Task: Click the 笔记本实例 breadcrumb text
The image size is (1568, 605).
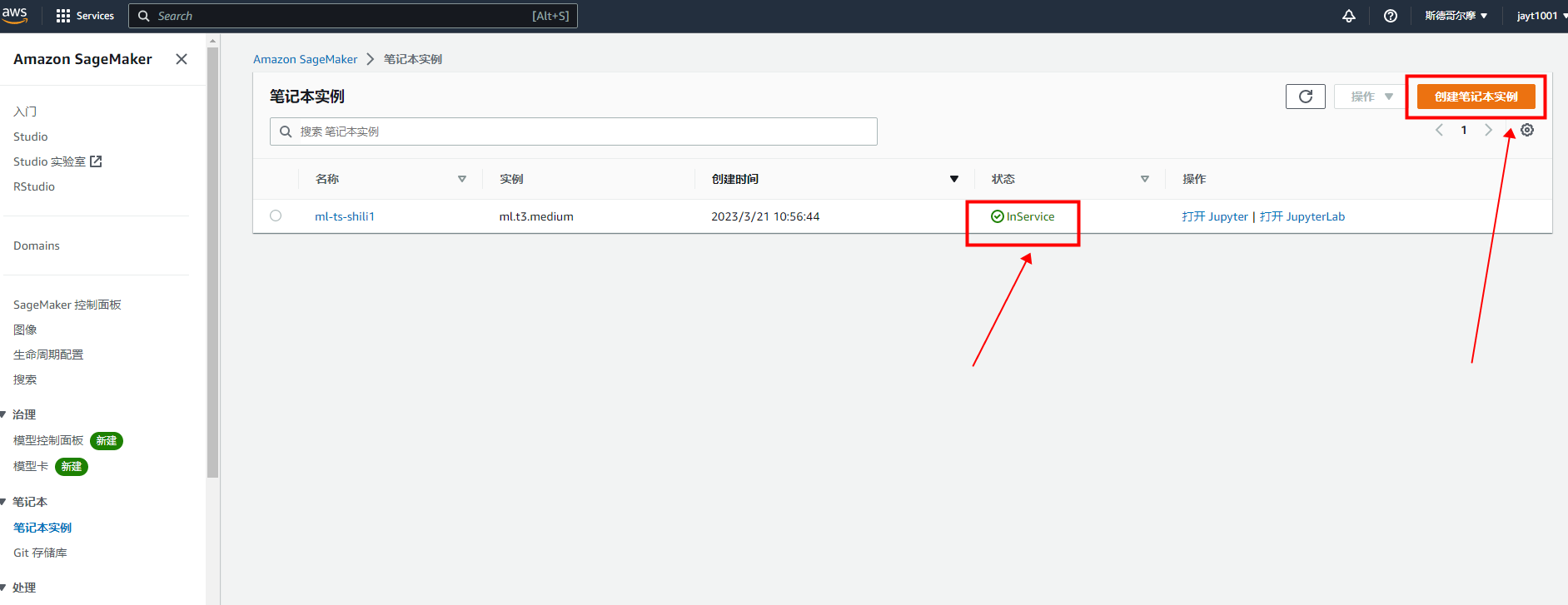Action: click(x=413, y=59)
